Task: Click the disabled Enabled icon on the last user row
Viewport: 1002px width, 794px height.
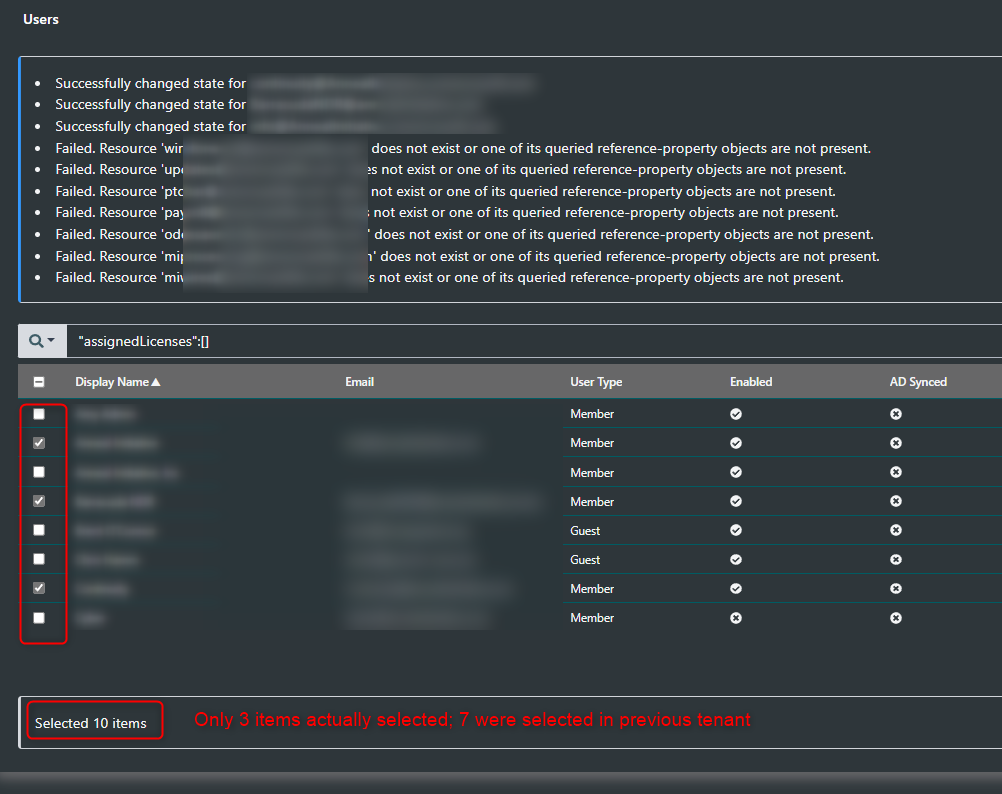Action: pyautogui.click(x=736, y=617)
